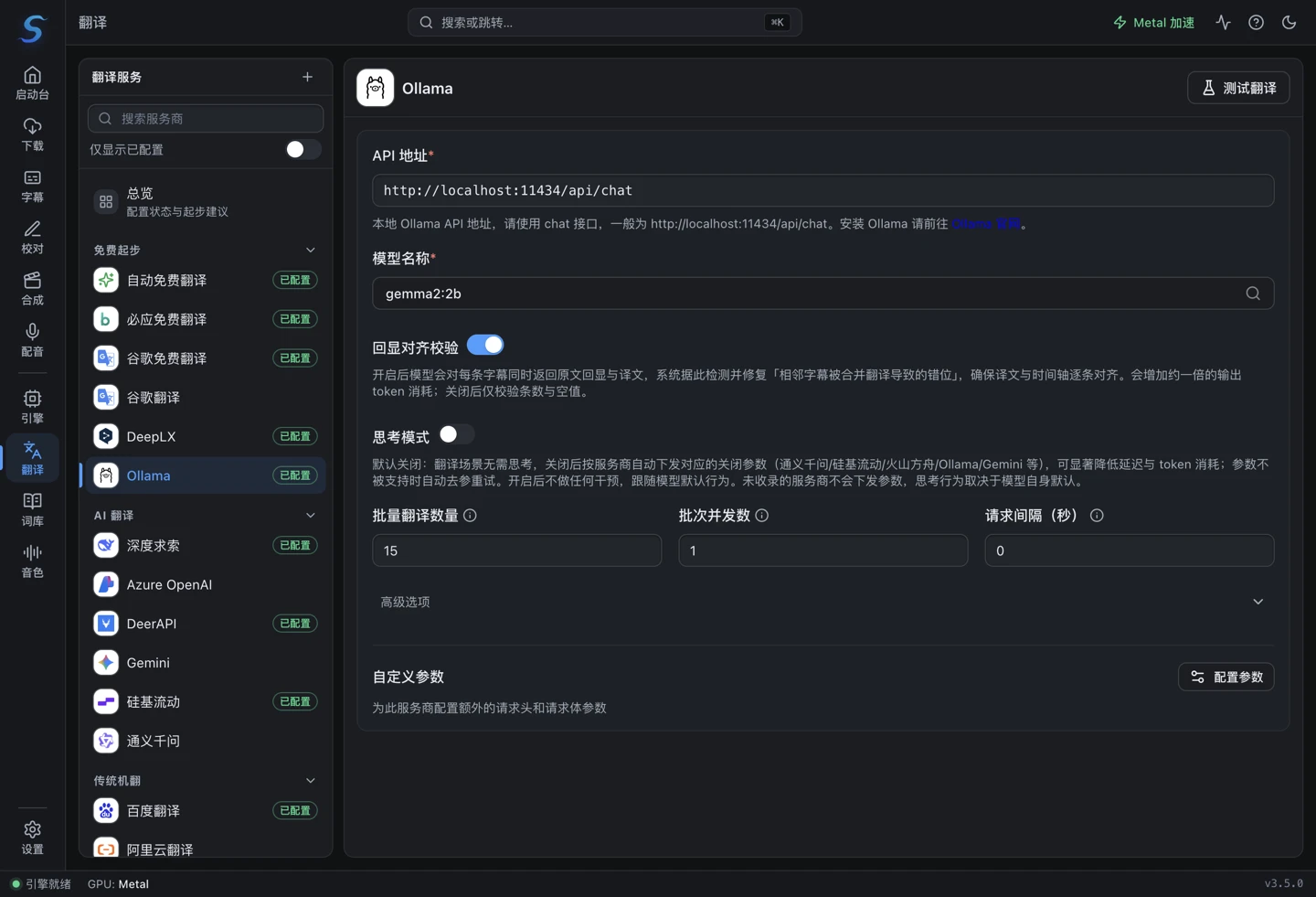Open the activity pulse icon in top bar
1316x897 pixels.
click(x=1223, y=23)
